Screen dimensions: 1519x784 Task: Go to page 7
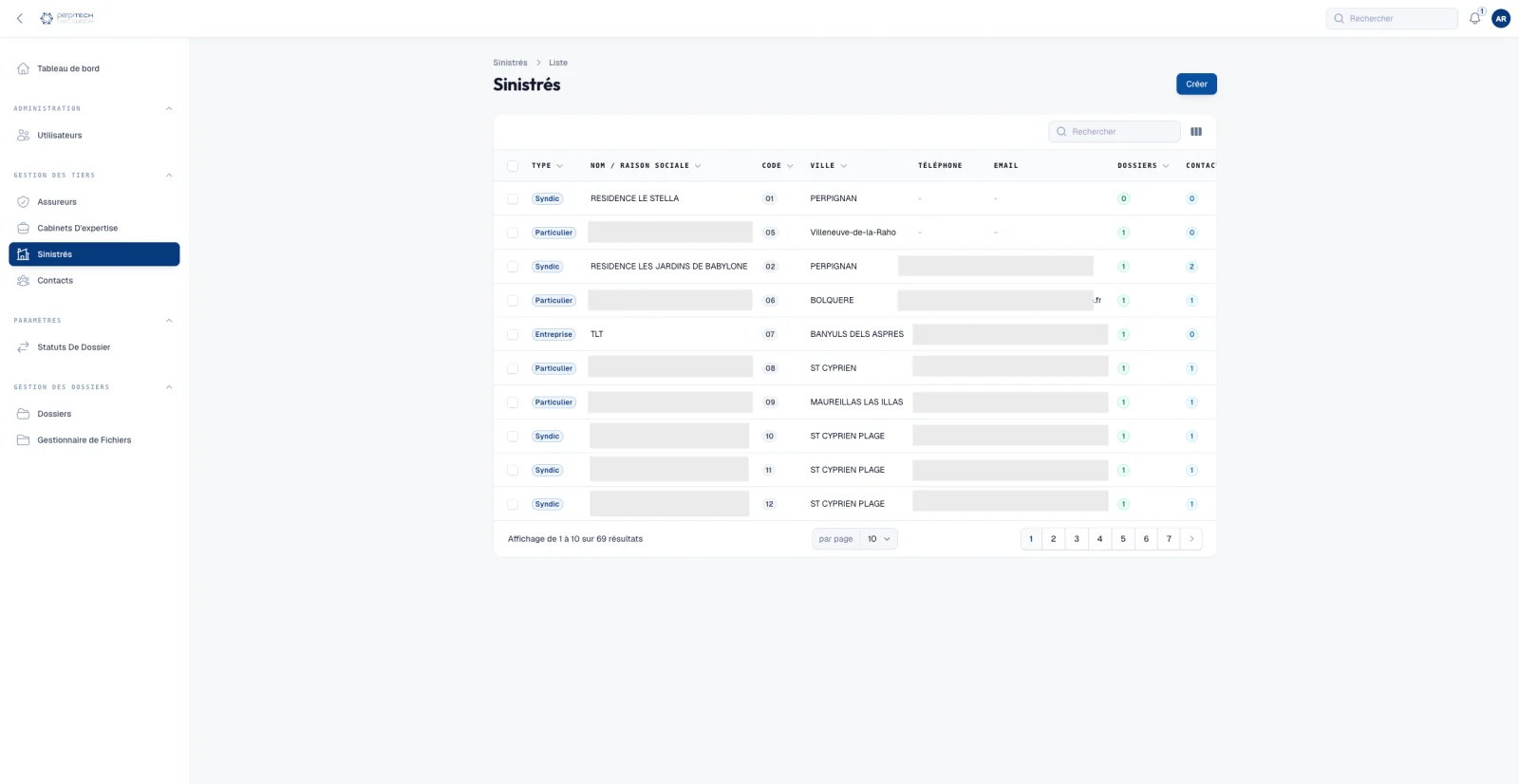coord(1169,539)
